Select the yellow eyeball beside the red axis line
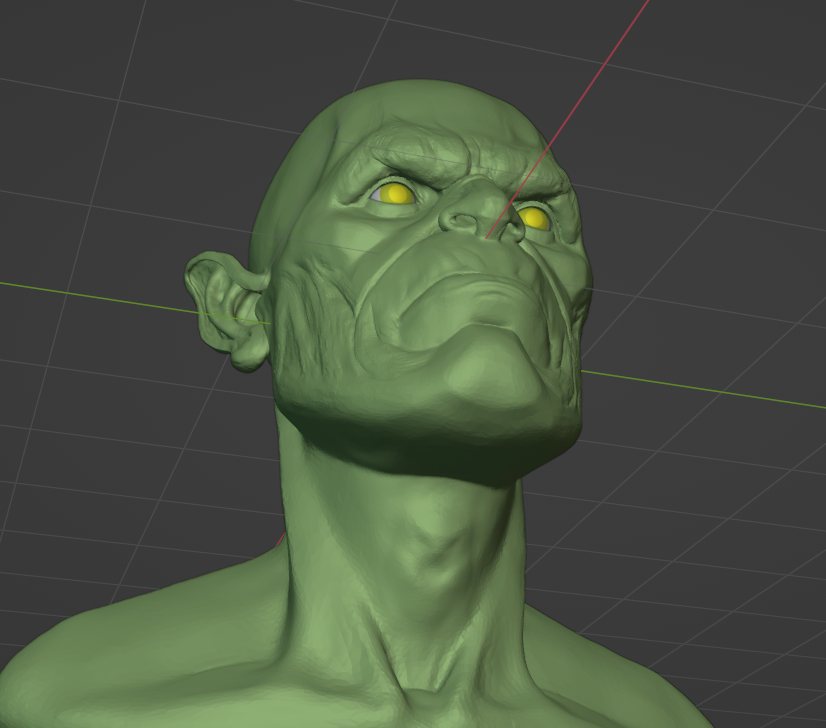Viewport: 826px width, 728px height. (534, 218)
